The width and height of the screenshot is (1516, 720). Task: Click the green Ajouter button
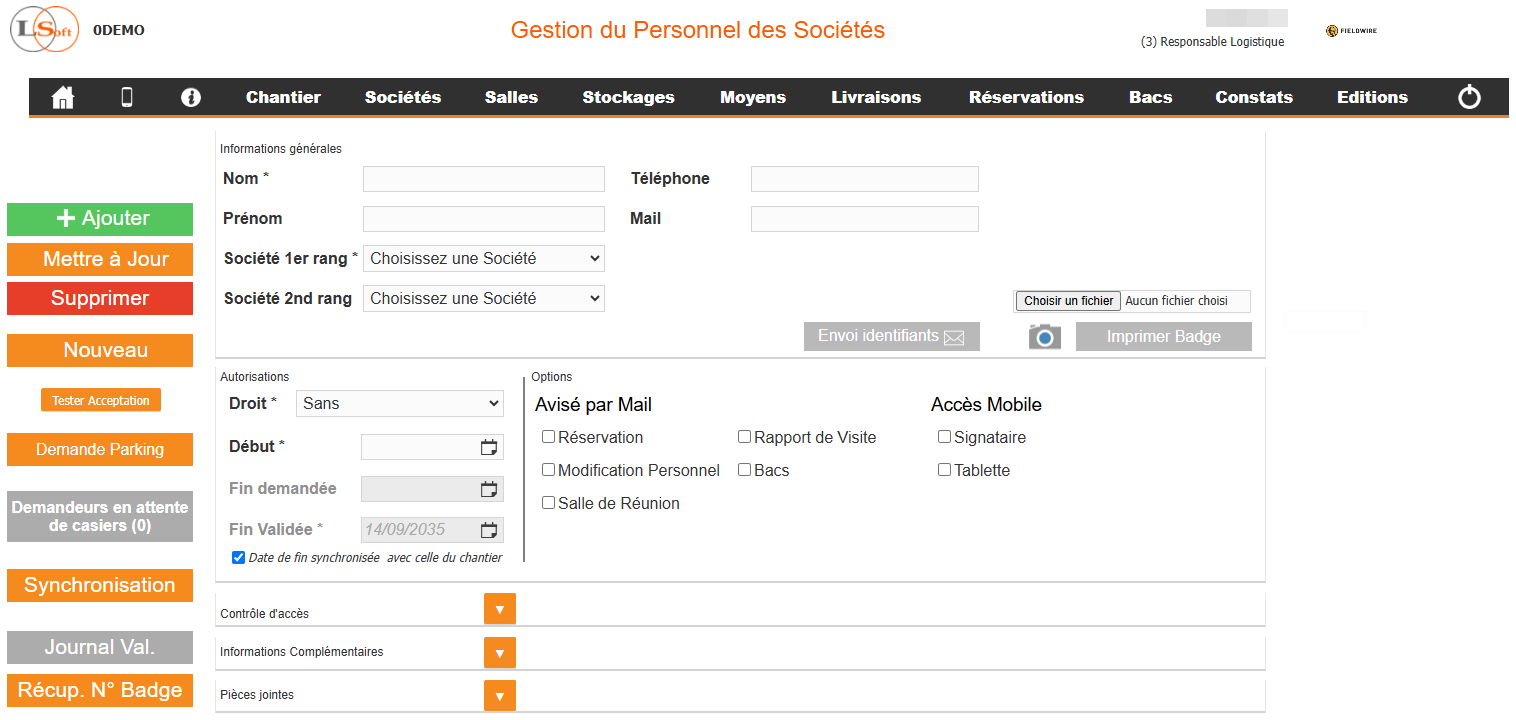[100, 219]
